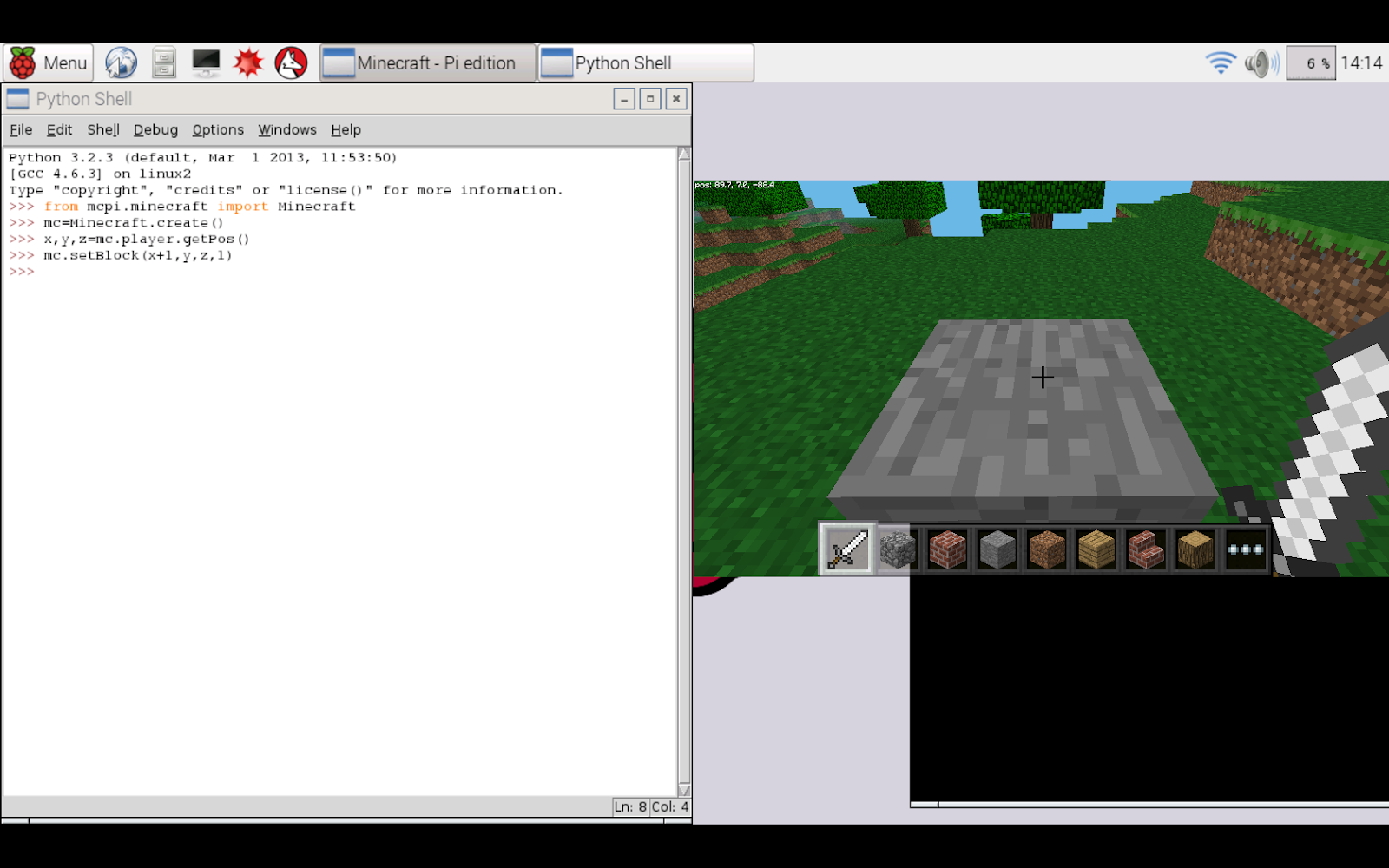Open the Edit menu in Python Shell
1389x868 pixels.
pyautogui.click(x=59, y=130)
